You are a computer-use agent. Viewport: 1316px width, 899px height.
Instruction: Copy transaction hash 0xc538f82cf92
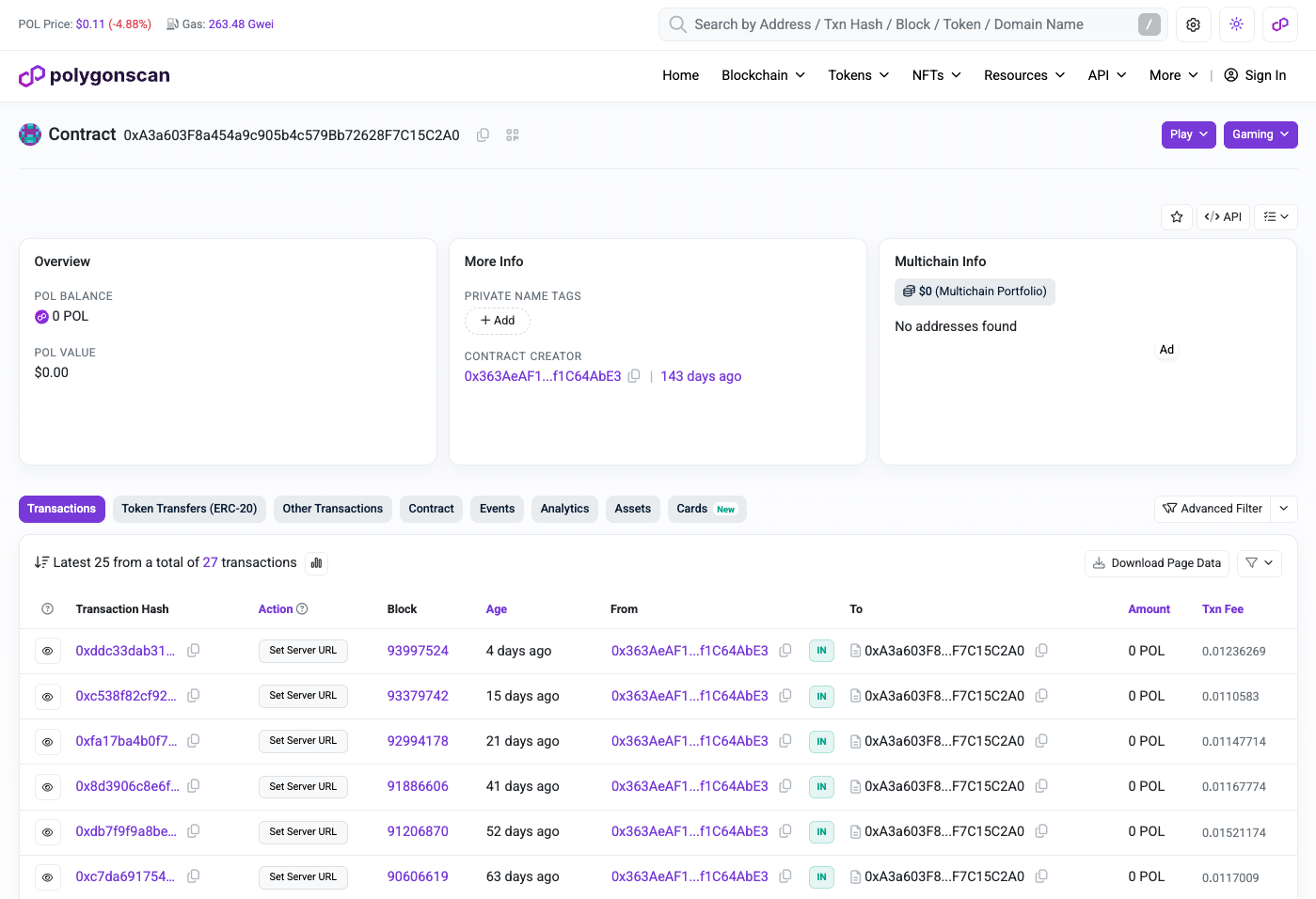(x=194, y=696)
